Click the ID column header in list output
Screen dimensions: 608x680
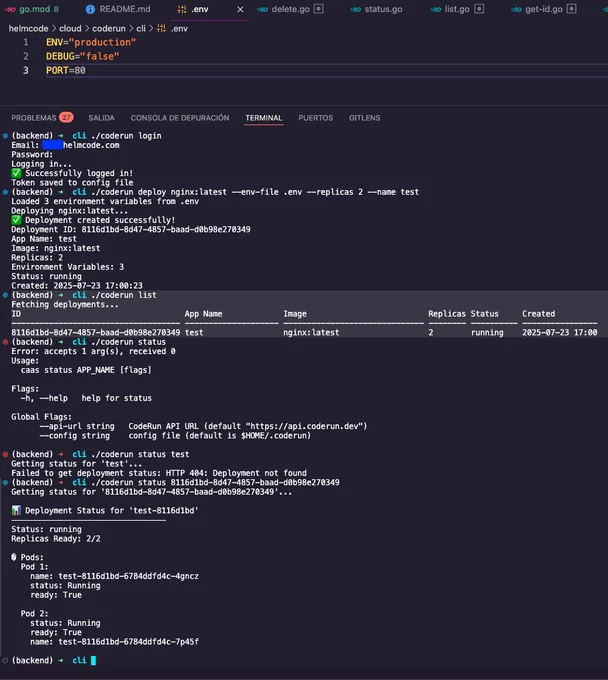click(16, 314)
